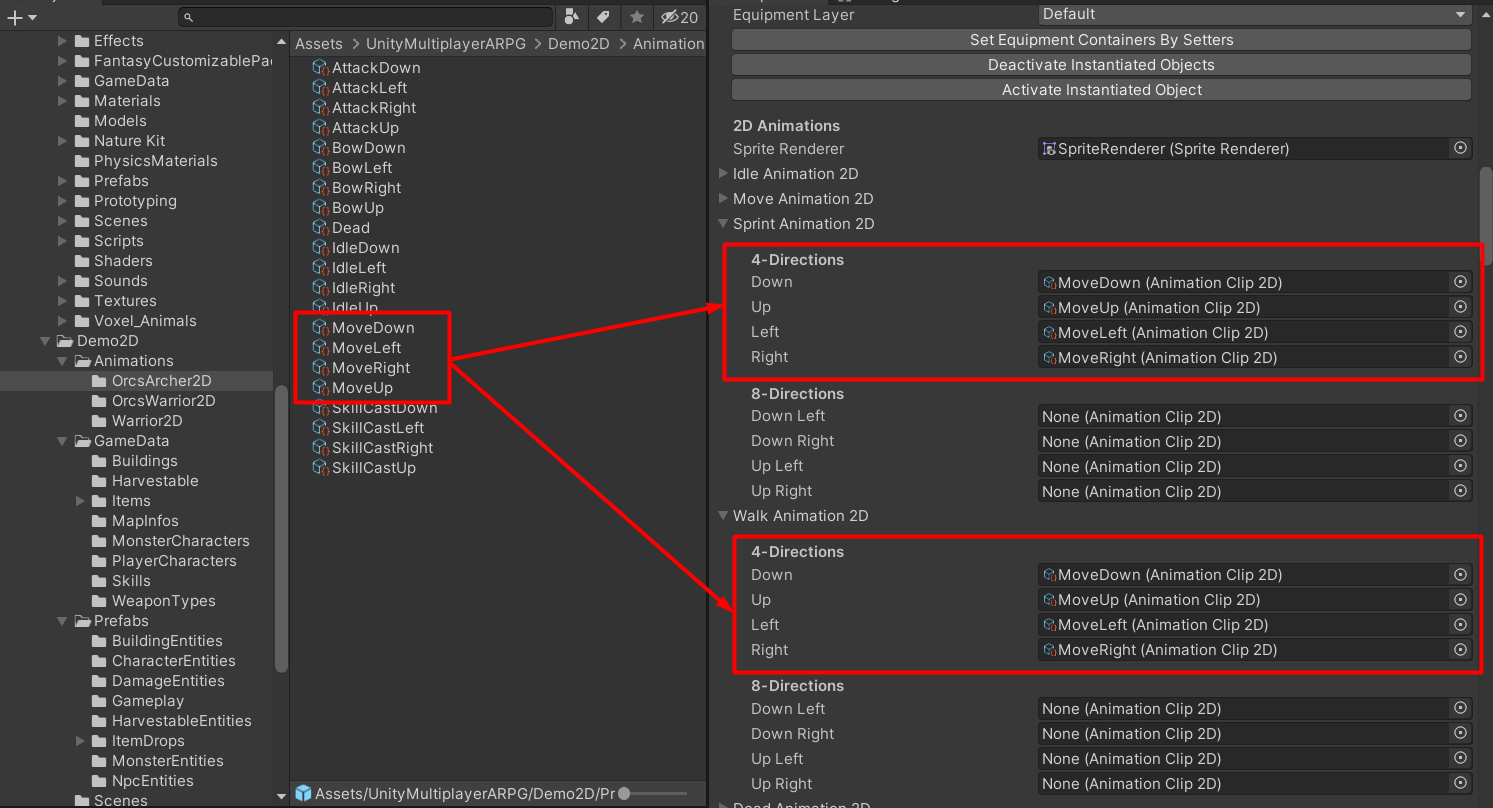Collapse the Sprint Animation 2D section

click(723, 224)
